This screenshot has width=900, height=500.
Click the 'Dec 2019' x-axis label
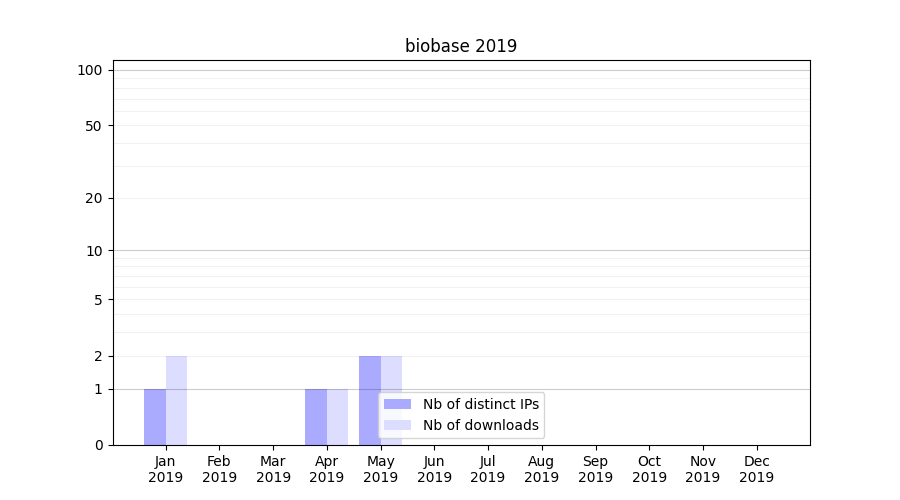pyautogui.click(x=756, y=469)
